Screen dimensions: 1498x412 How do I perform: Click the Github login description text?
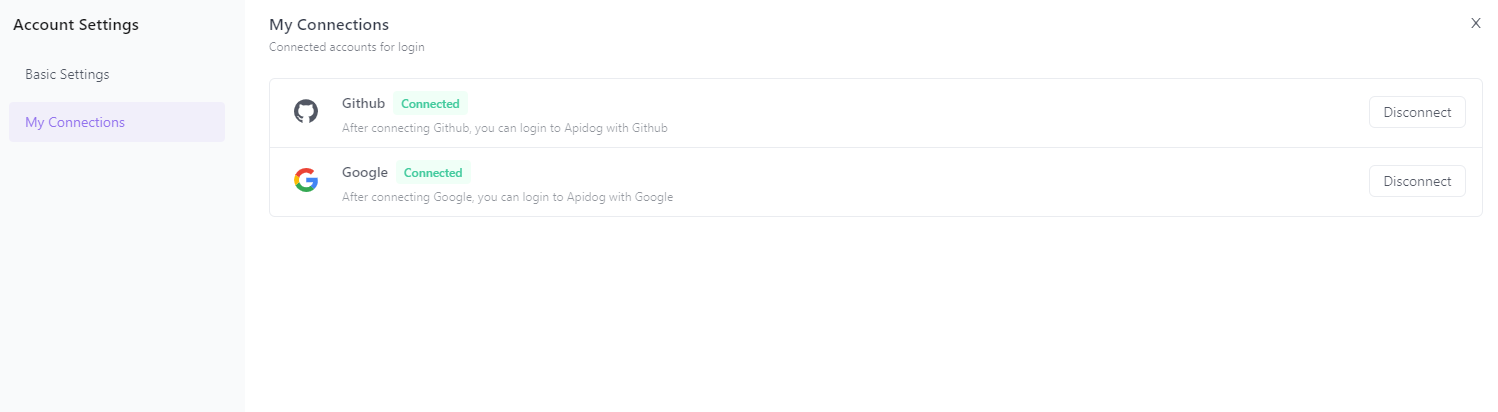click(504, 128)
